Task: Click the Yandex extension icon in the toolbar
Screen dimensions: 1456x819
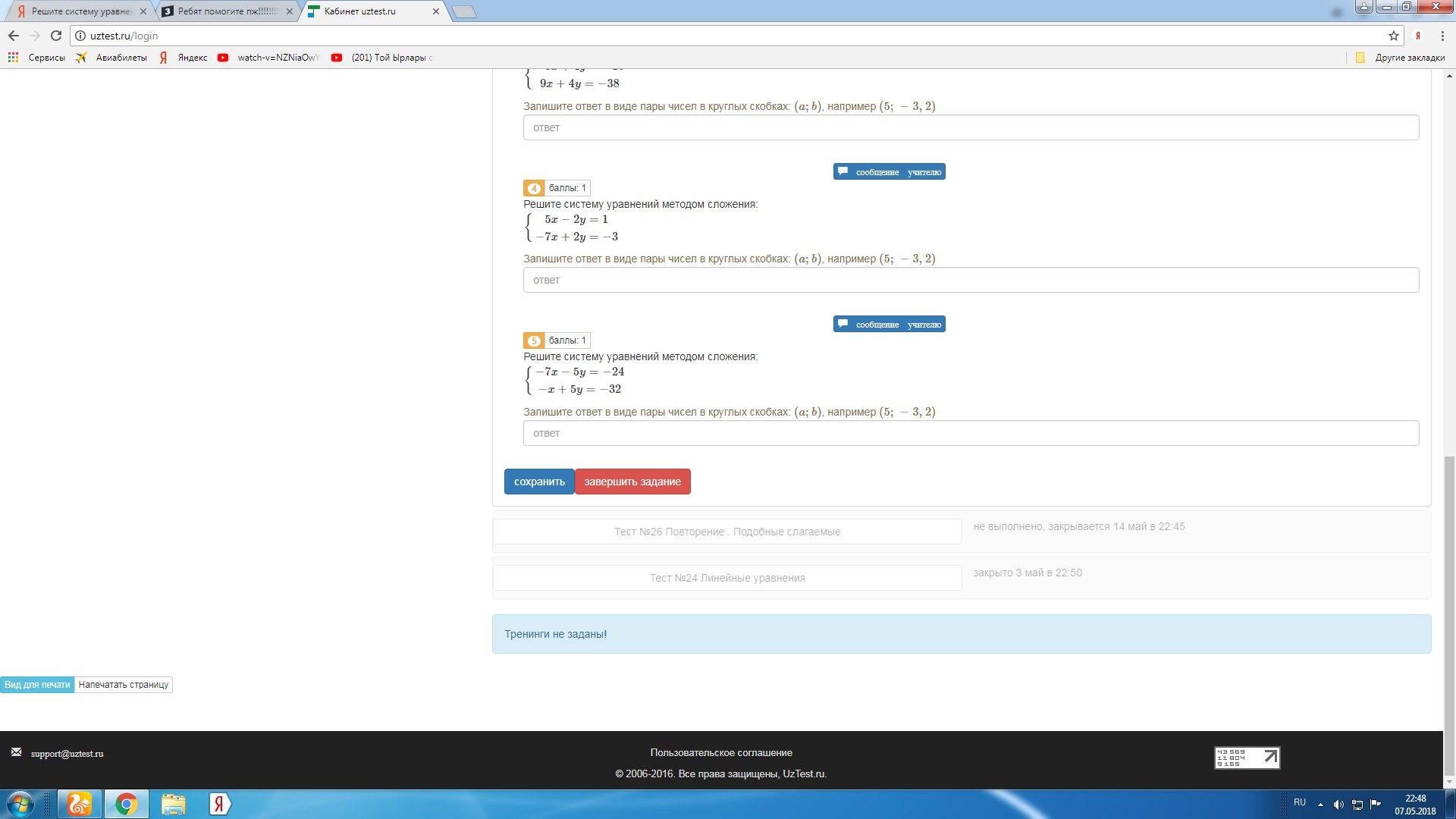Action: [1417, 36]
